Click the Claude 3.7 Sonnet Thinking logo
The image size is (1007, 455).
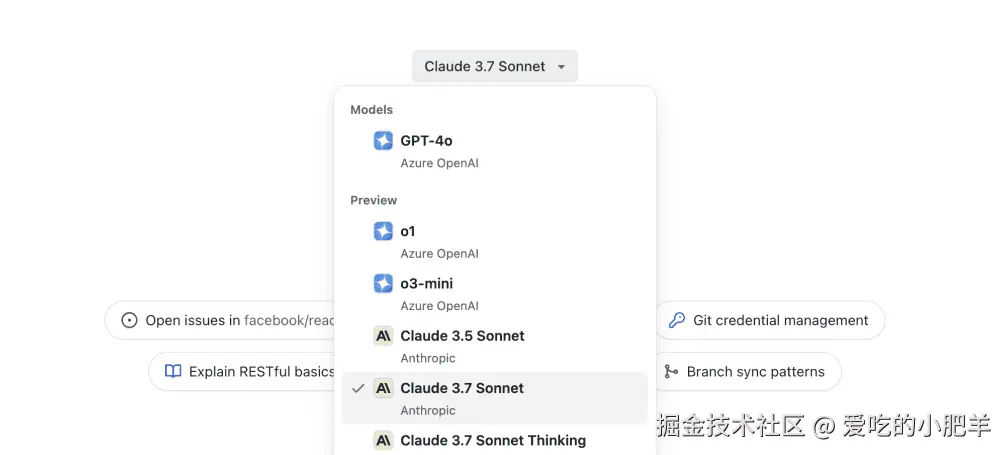click(383, 440)
